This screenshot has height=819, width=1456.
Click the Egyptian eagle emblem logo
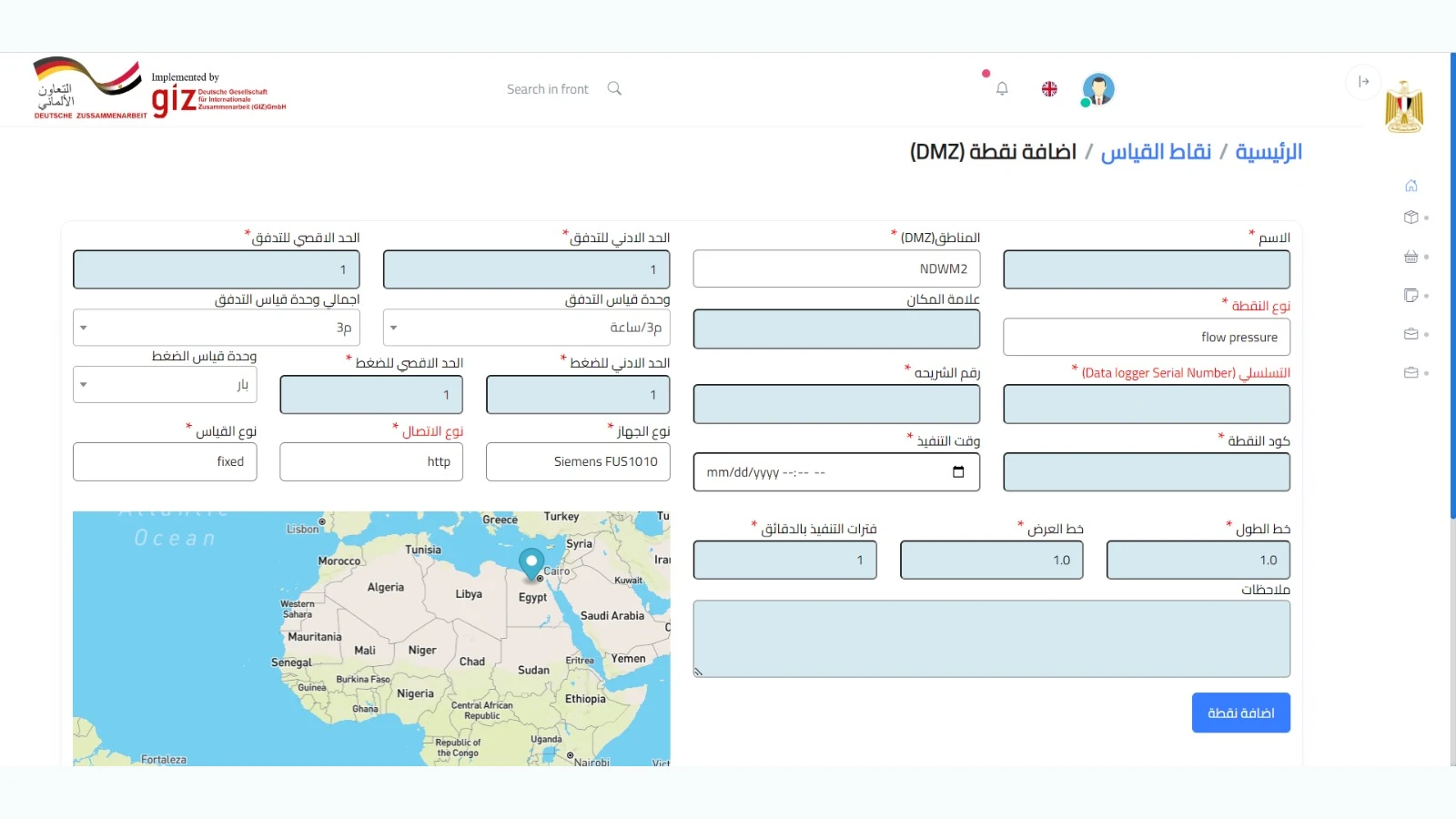(x=1404, y=107)
